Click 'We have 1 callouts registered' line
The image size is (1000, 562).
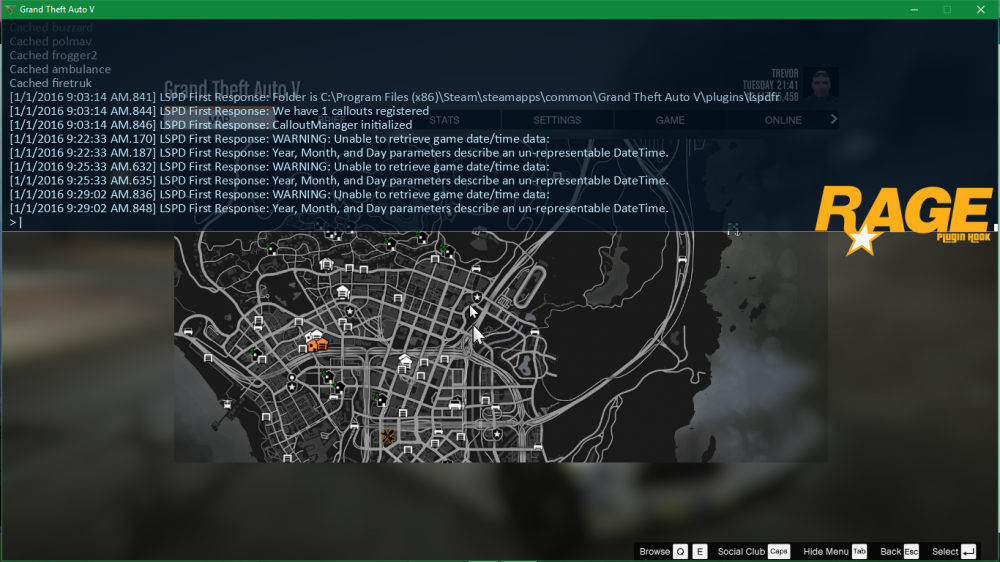219,111
